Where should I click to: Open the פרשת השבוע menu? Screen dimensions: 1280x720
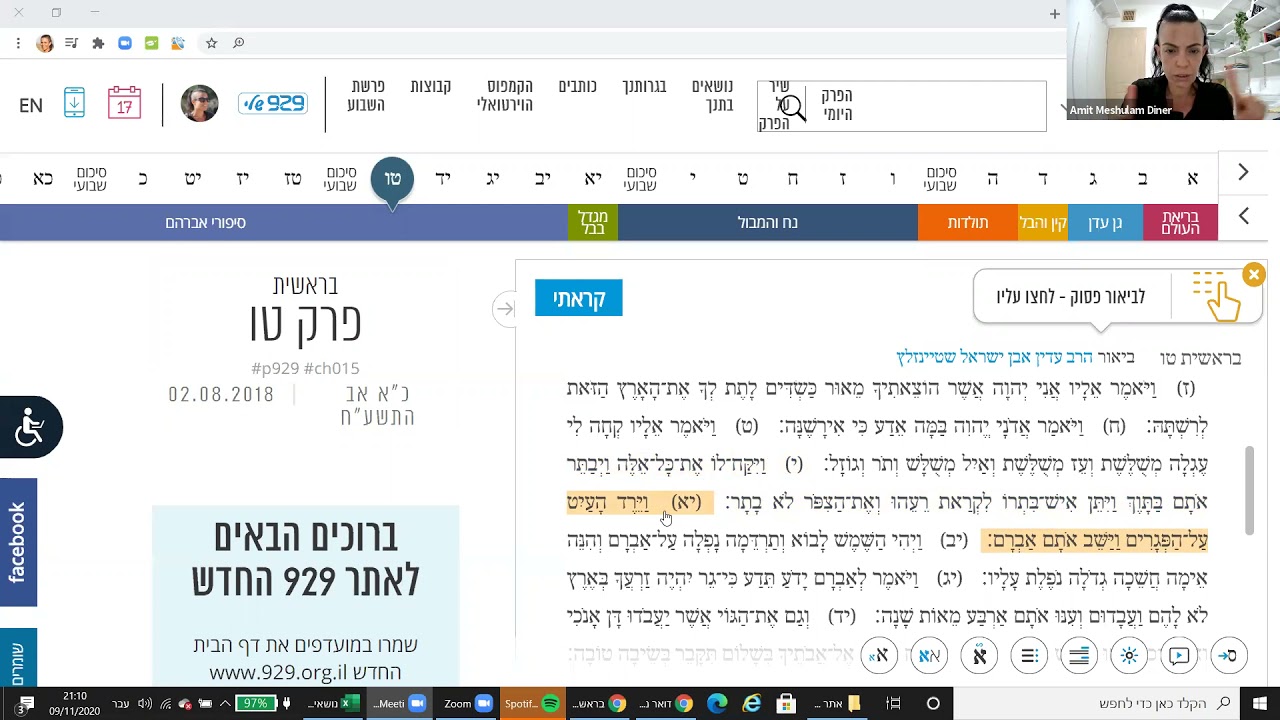[365, 95]
